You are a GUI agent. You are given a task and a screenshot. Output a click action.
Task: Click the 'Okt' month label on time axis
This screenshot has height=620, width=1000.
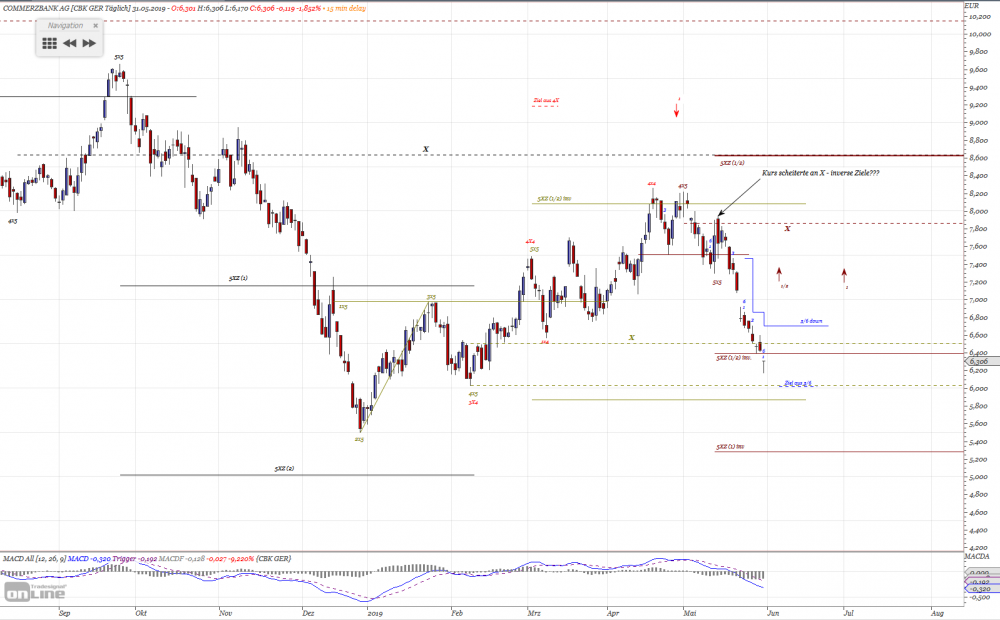(x=141, y=613)
